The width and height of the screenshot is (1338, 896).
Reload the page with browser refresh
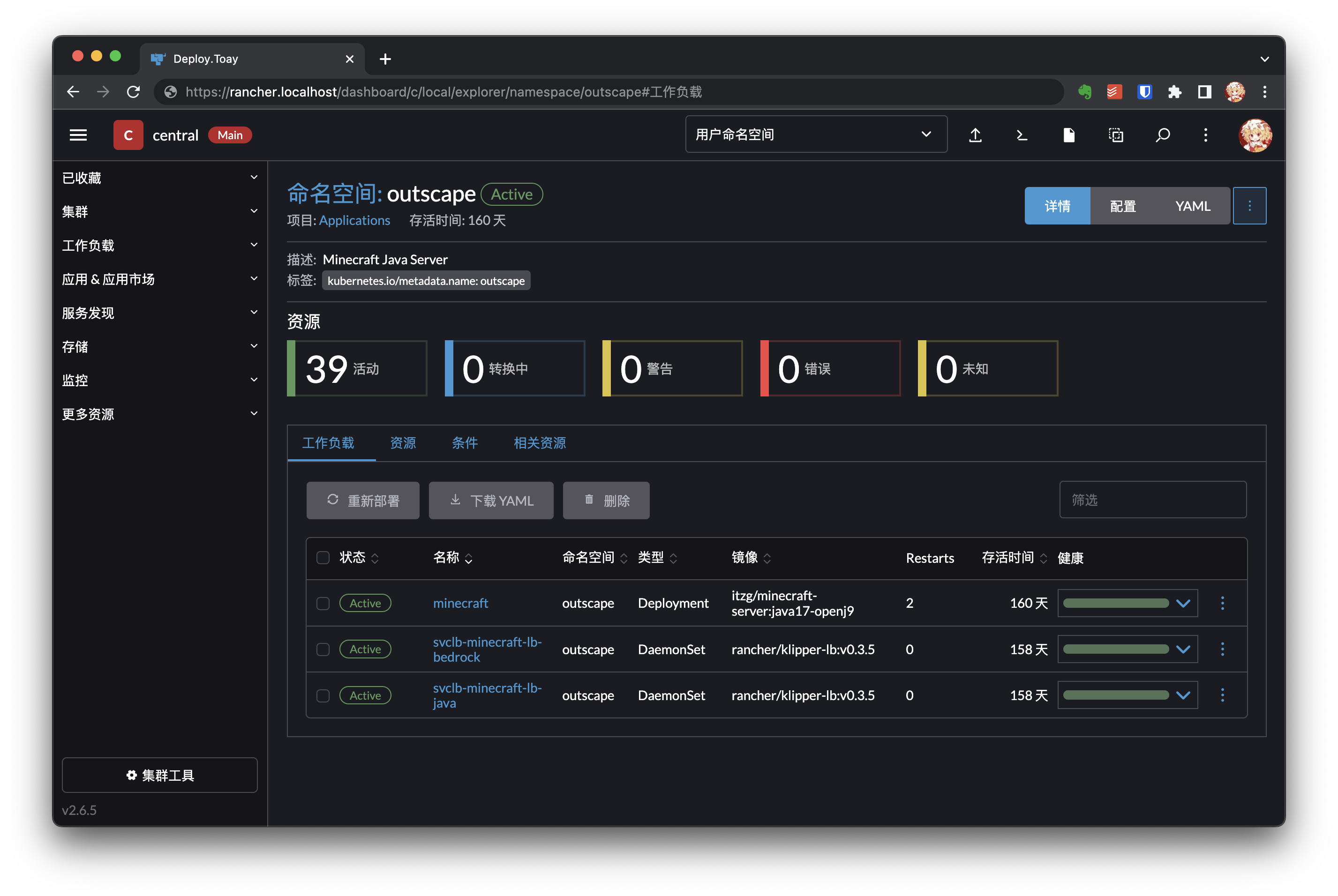pyautogui.click(x=133, y=92)
